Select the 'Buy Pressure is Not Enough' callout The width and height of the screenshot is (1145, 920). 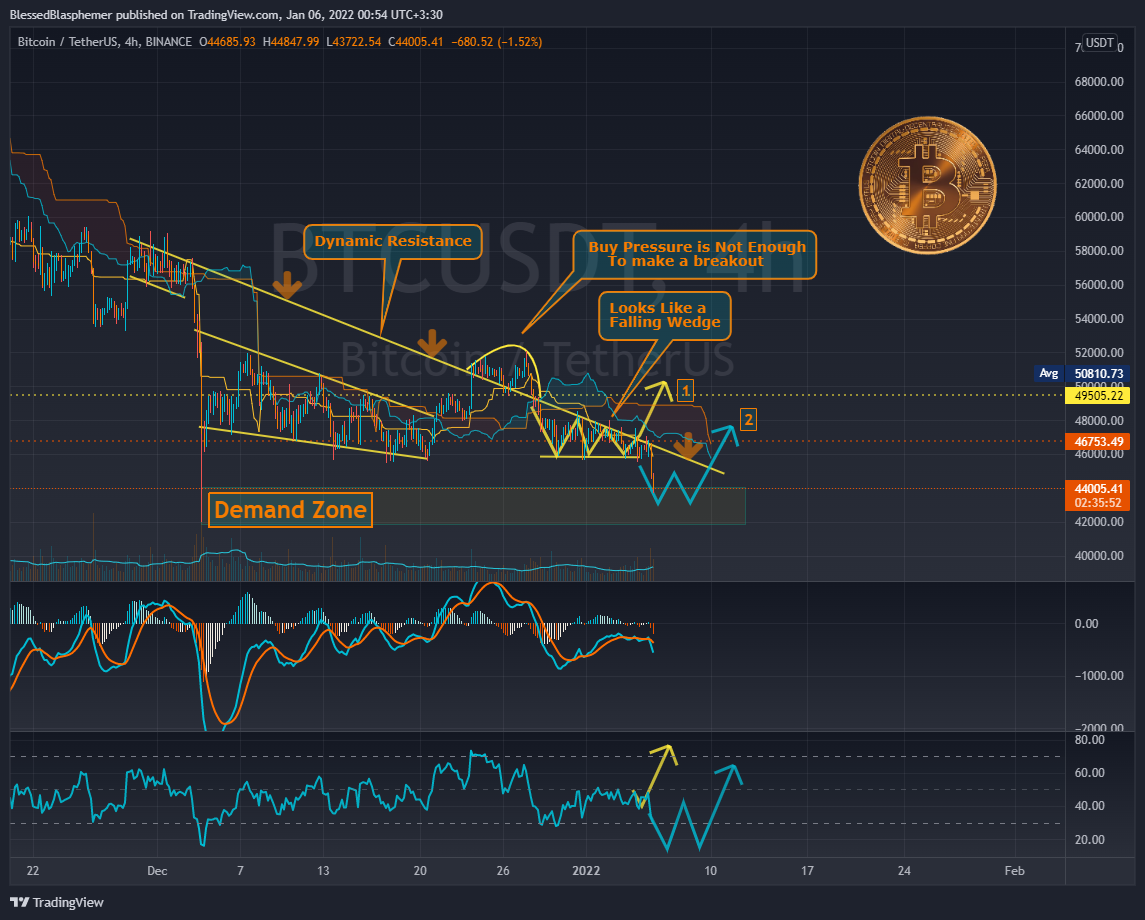pyautogui.click(x=694, y=255)
